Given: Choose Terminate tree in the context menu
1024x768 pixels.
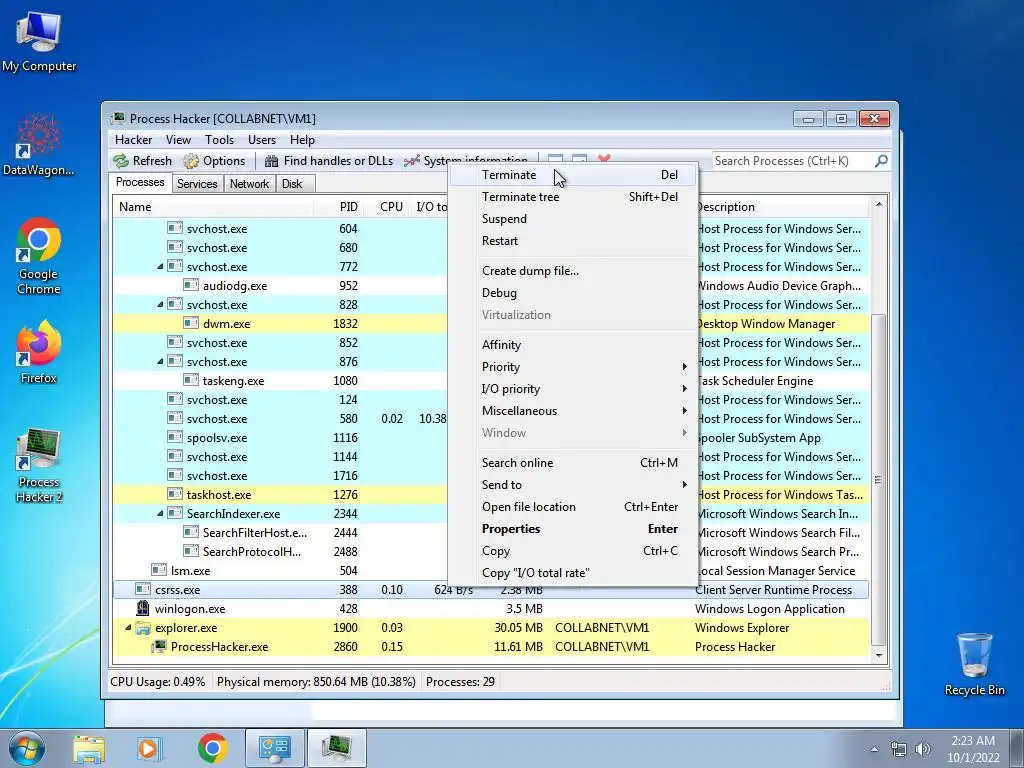Looking at the screenshot, I should (x=575, y=197).
